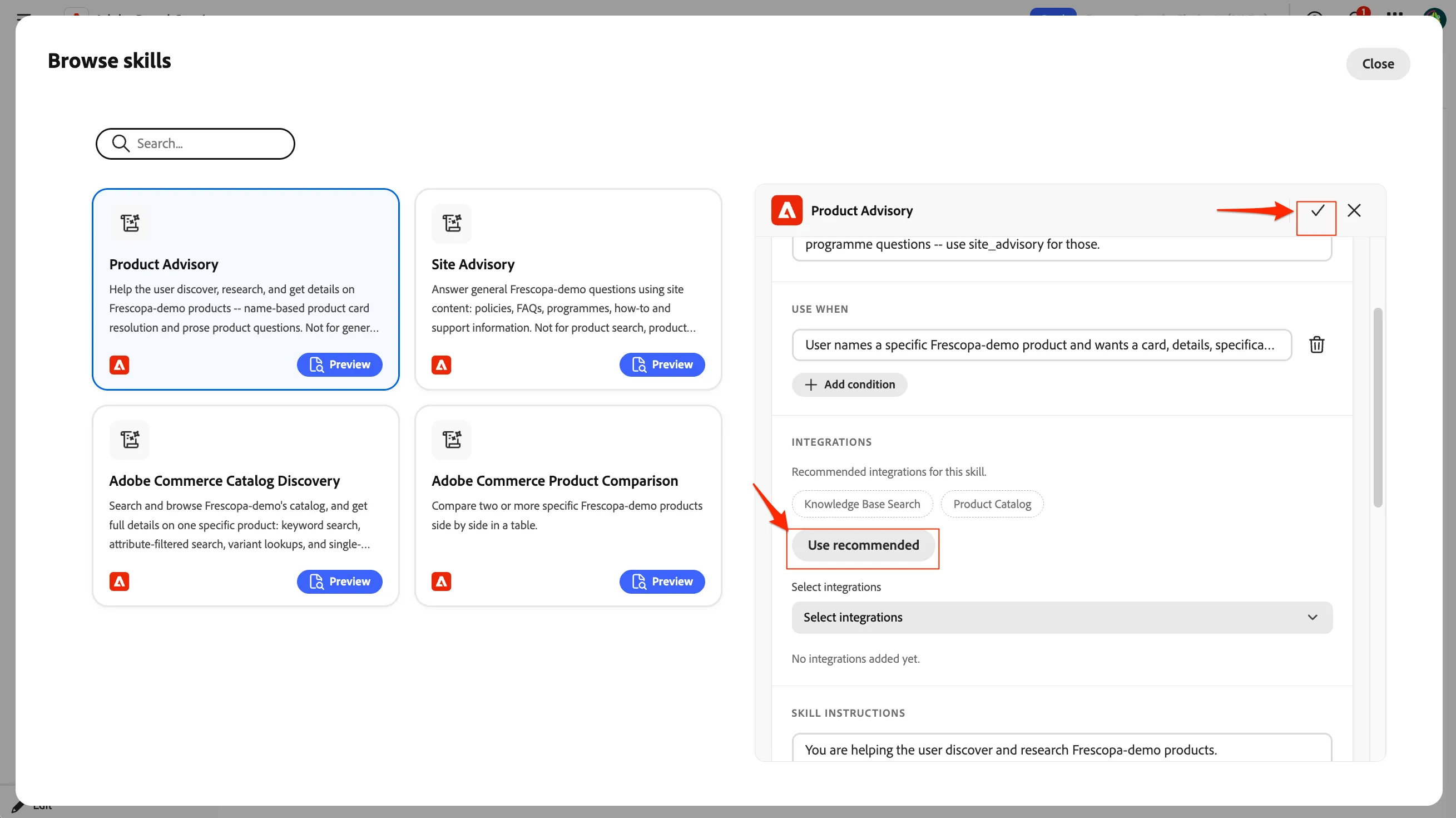
Task: Click the Product Advisory panel scrollbar
Action: tap(1378, 407)
